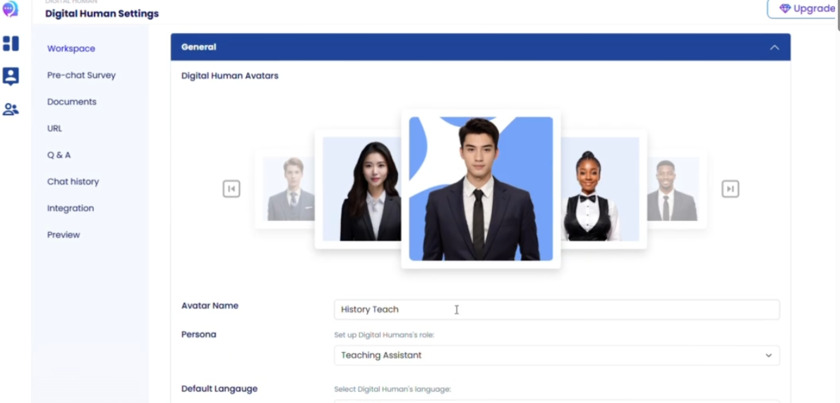Go to first avatar with skip-back button
This screenshot has height=403, width=840.
pyautogui.click(x=231, y=189)
